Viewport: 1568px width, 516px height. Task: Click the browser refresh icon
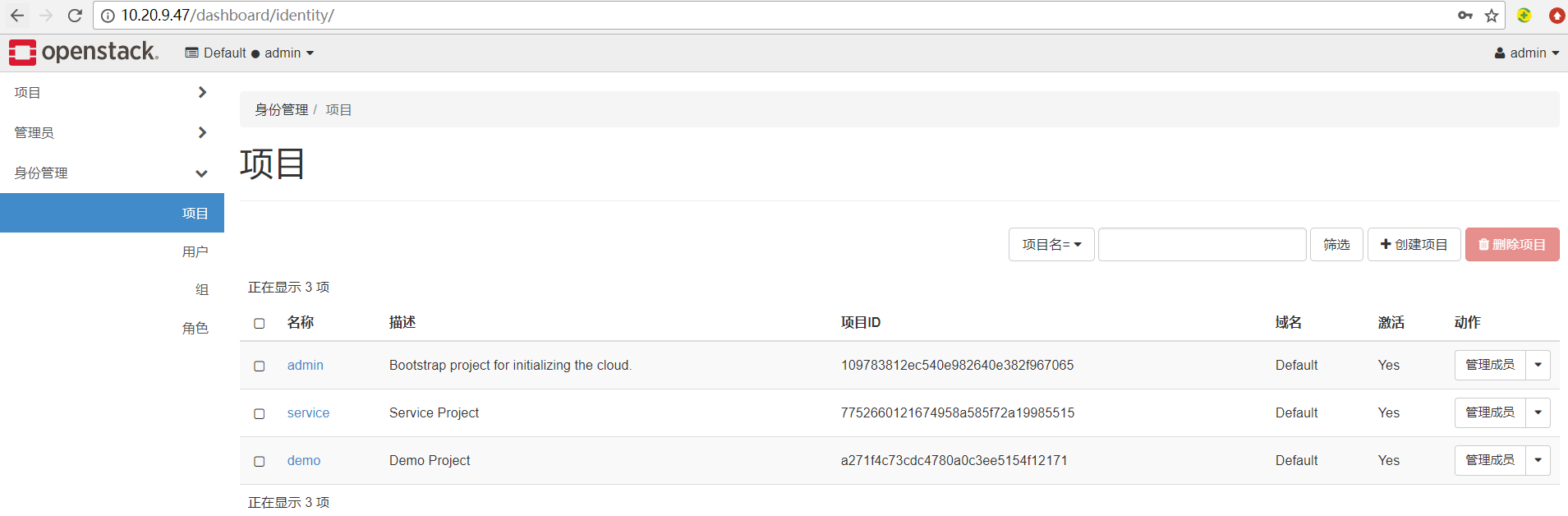[x=74, y=15]
